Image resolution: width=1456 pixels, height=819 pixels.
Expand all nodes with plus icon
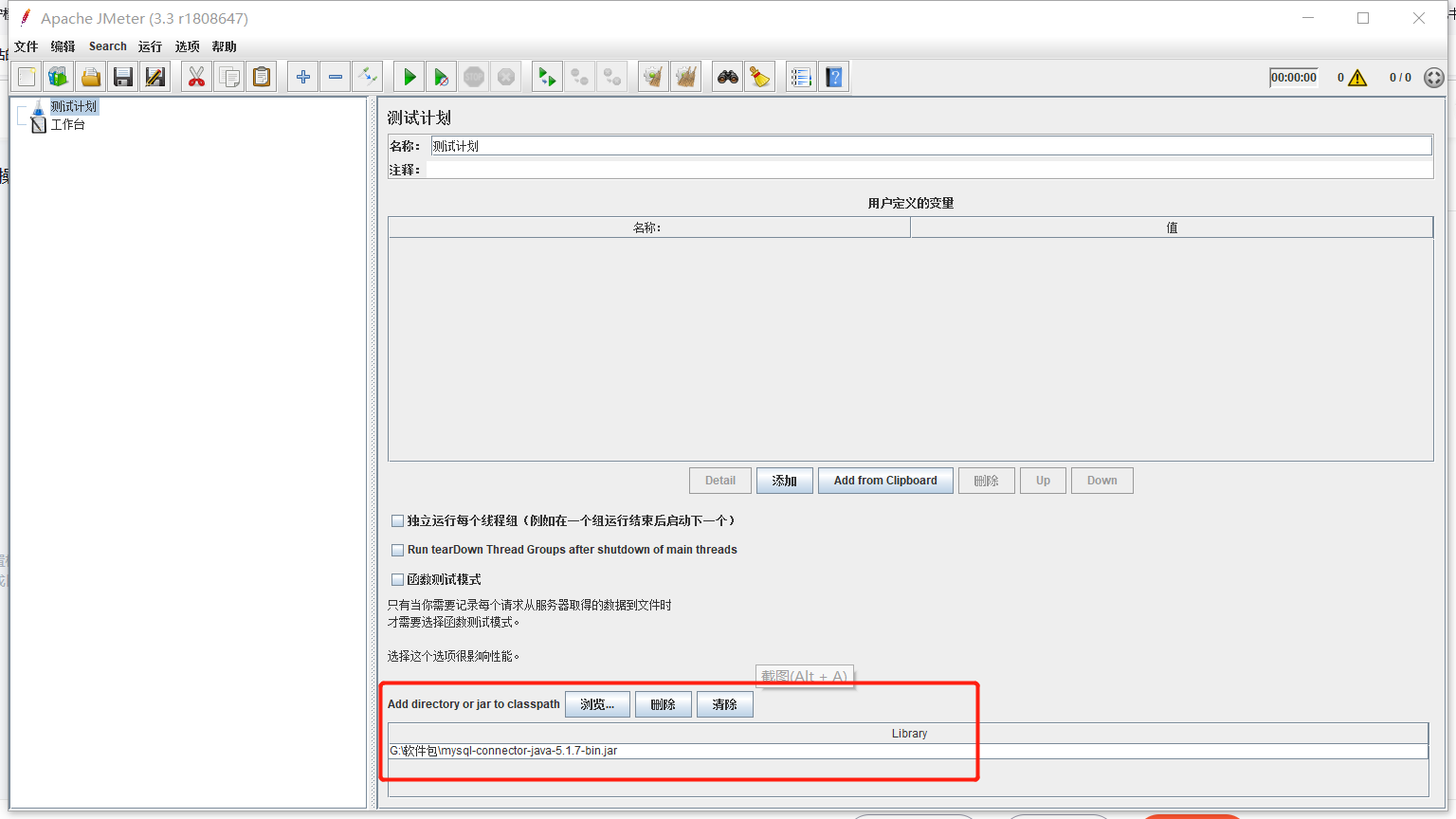(x=303, y=77)
